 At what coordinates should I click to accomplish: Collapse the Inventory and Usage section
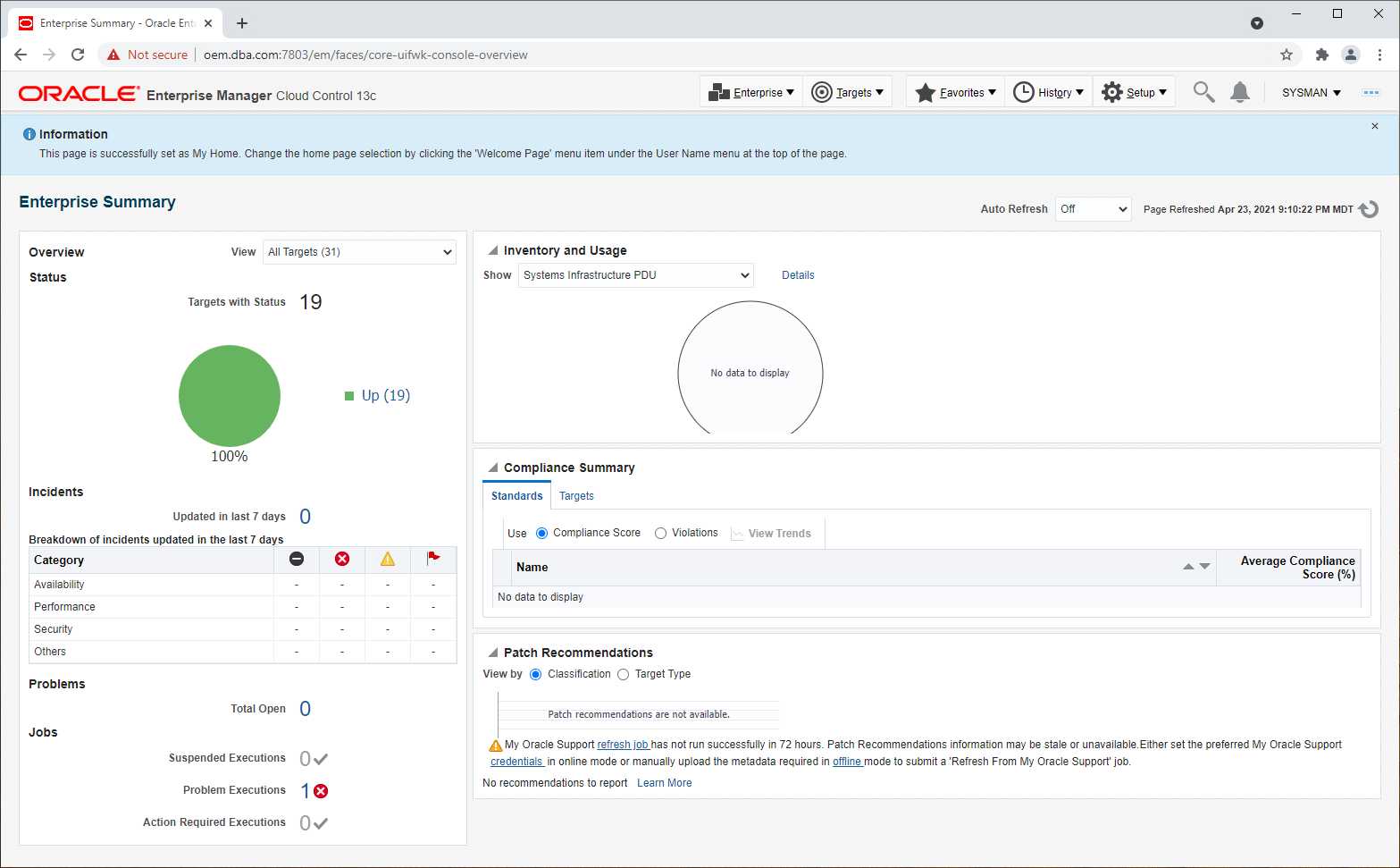pyautogui.click(x=493, y=250)
